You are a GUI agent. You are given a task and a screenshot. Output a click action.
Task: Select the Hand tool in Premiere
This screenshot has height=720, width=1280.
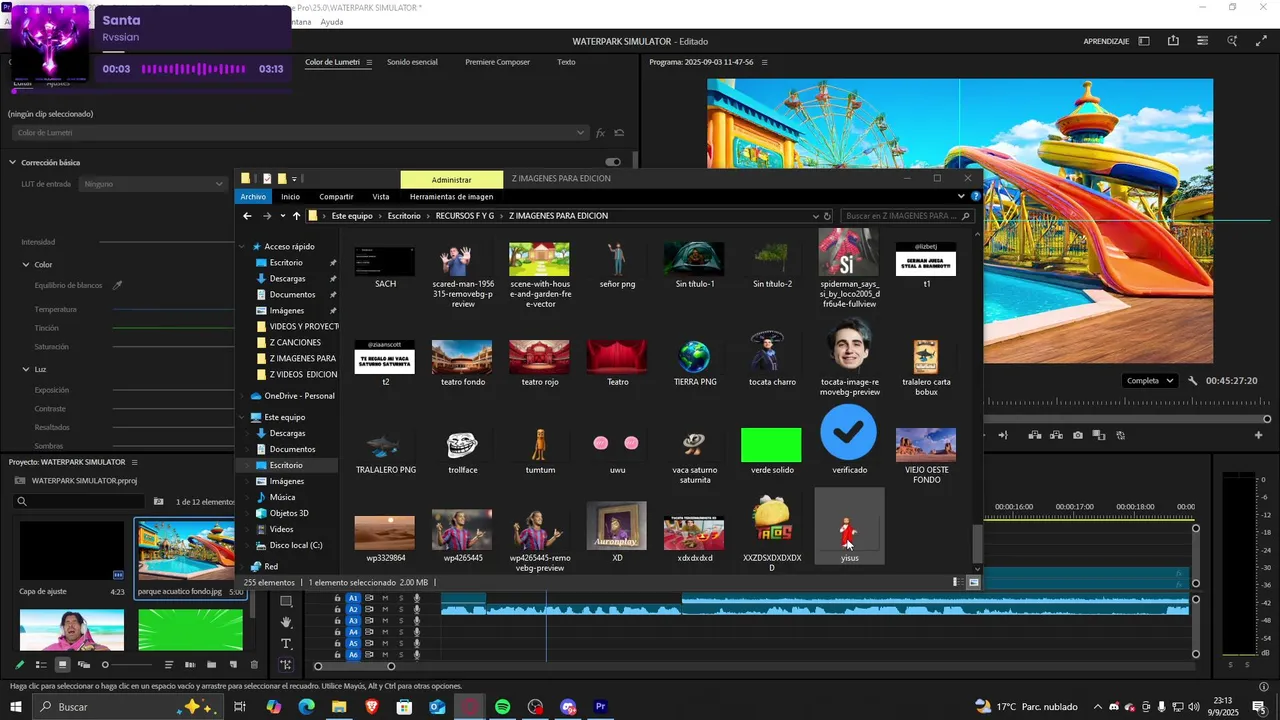[286, 622]
